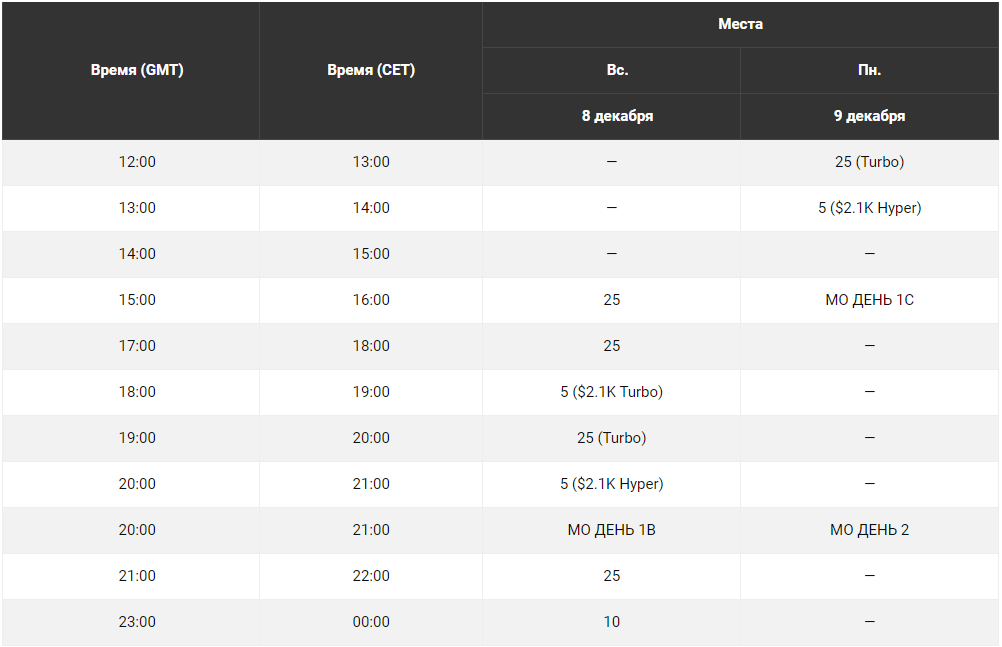1002x647 pixels.
Task: Click the 25 (Turbo) cell under 8 декабря
Action: click(x=611, y=438)
